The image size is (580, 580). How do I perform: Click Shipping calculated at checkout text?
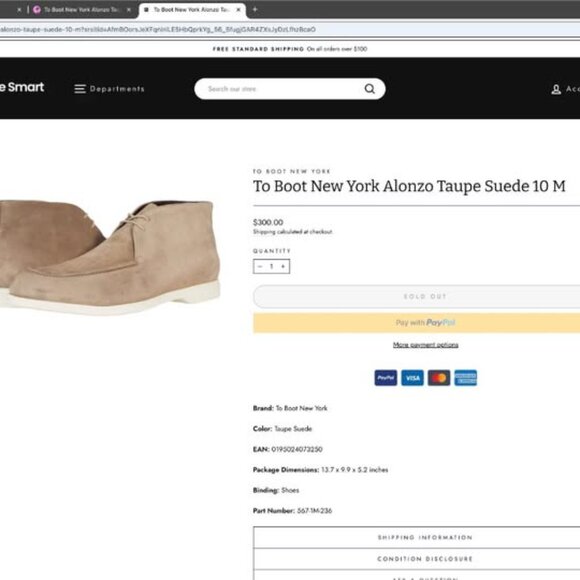coord(293,232)
